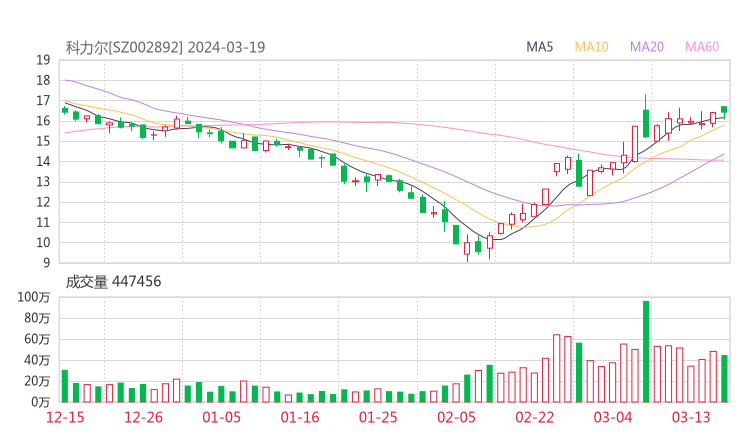The height and width of the screenshot is (440, 740).
Task: Click the 03-13 date axis label
Action: pos(691,417)
